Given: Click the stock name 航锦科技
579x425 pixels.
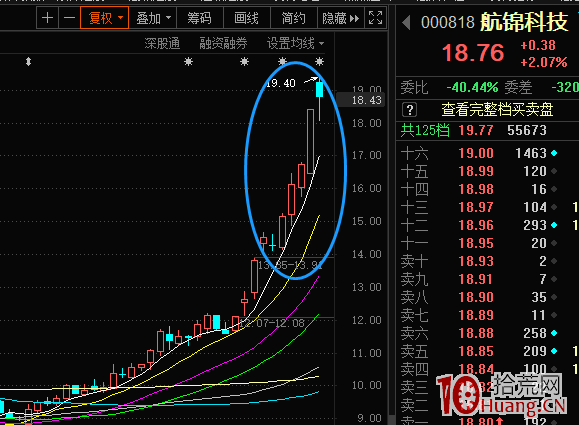Looking at the screenshot, I should coord(524,22).
